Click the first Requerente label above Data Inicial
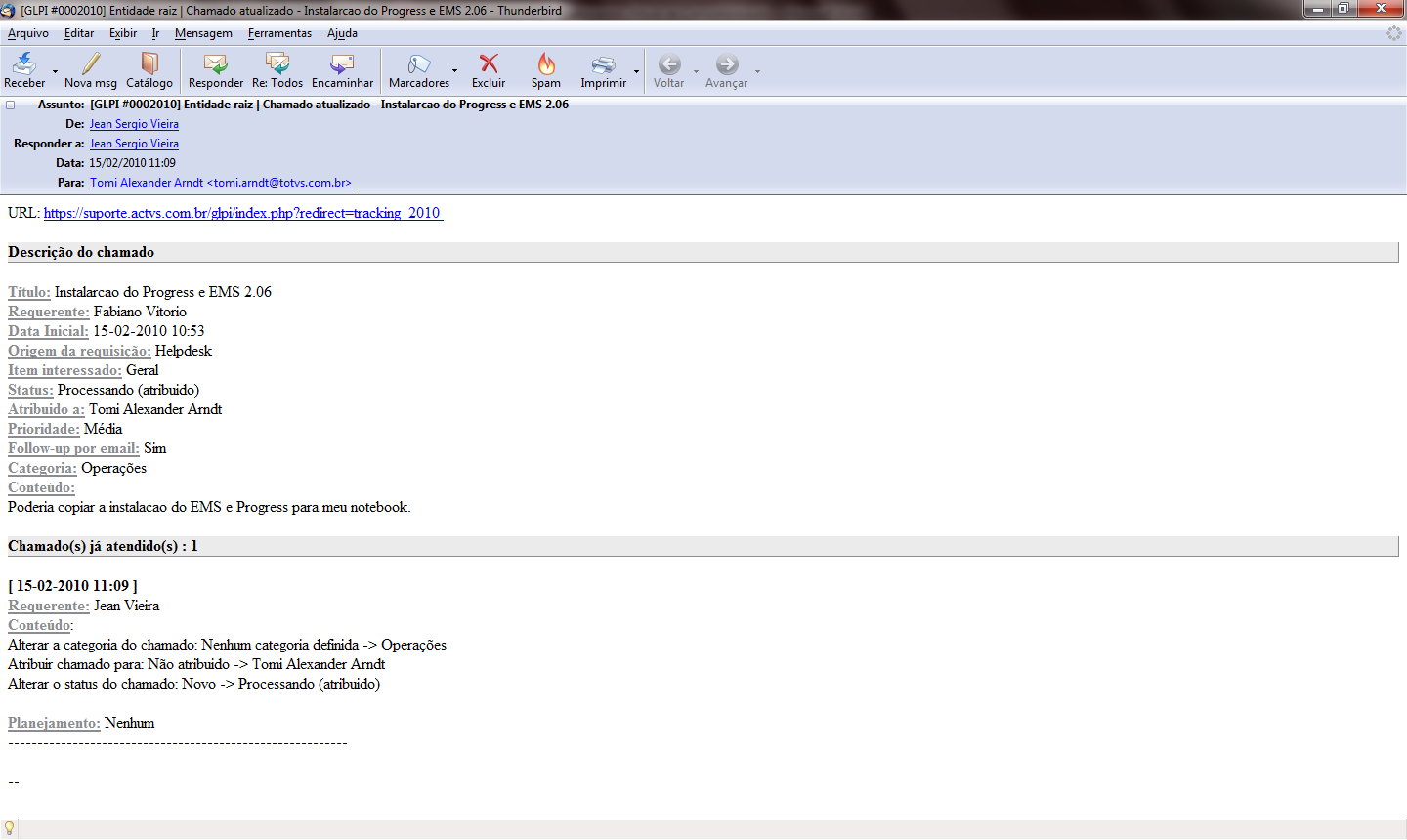The width and height of the screenshot is (1407, 840). pyautogui.click(x=49, y=312)
